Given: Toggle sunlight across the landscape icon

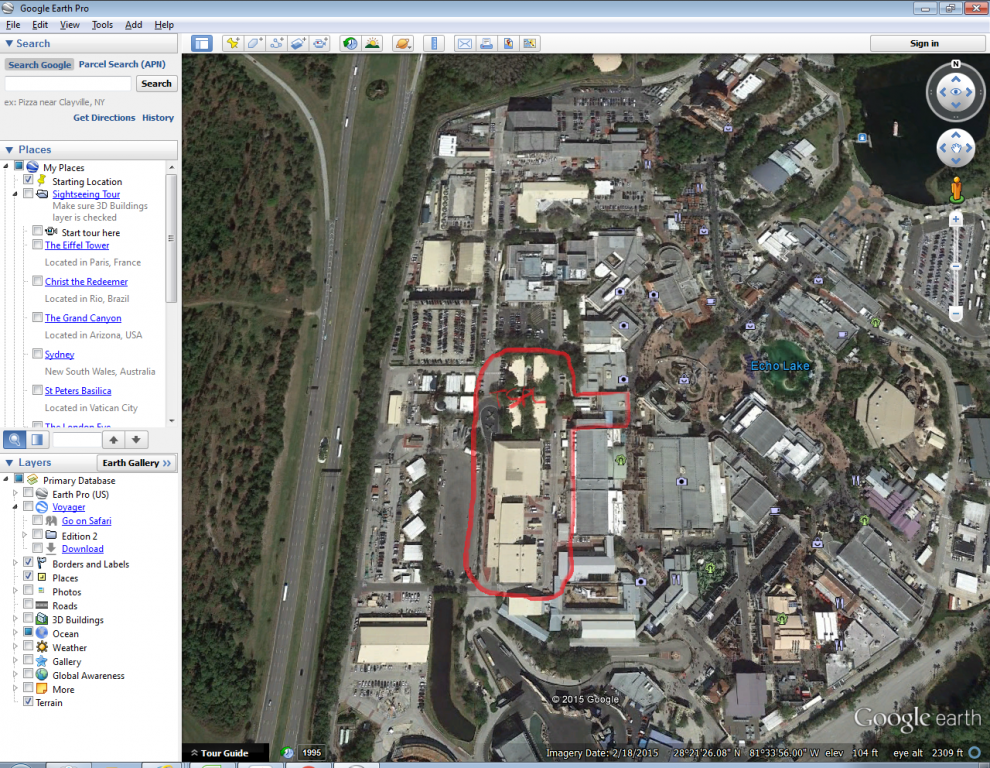Looking at the screenshot, I should click(371, 44).
